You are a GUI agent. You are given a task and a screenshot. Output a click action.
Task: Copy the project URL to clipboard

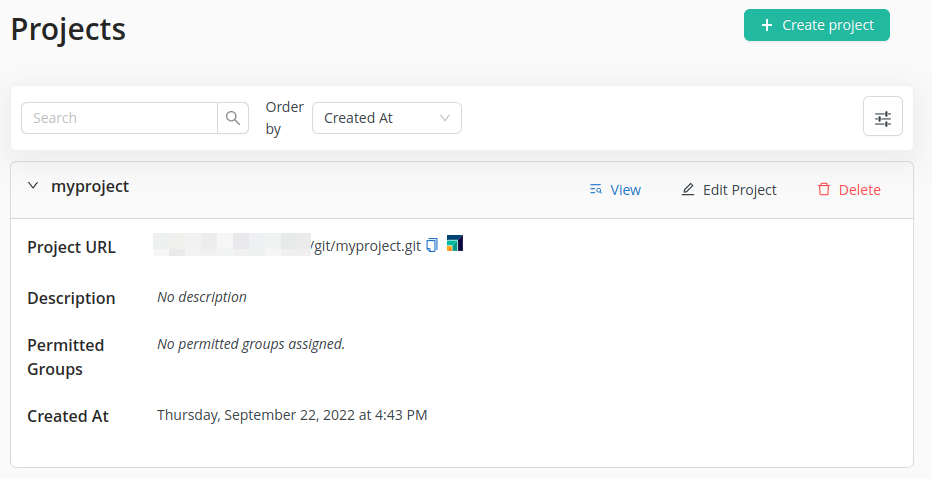coord(432,245)
